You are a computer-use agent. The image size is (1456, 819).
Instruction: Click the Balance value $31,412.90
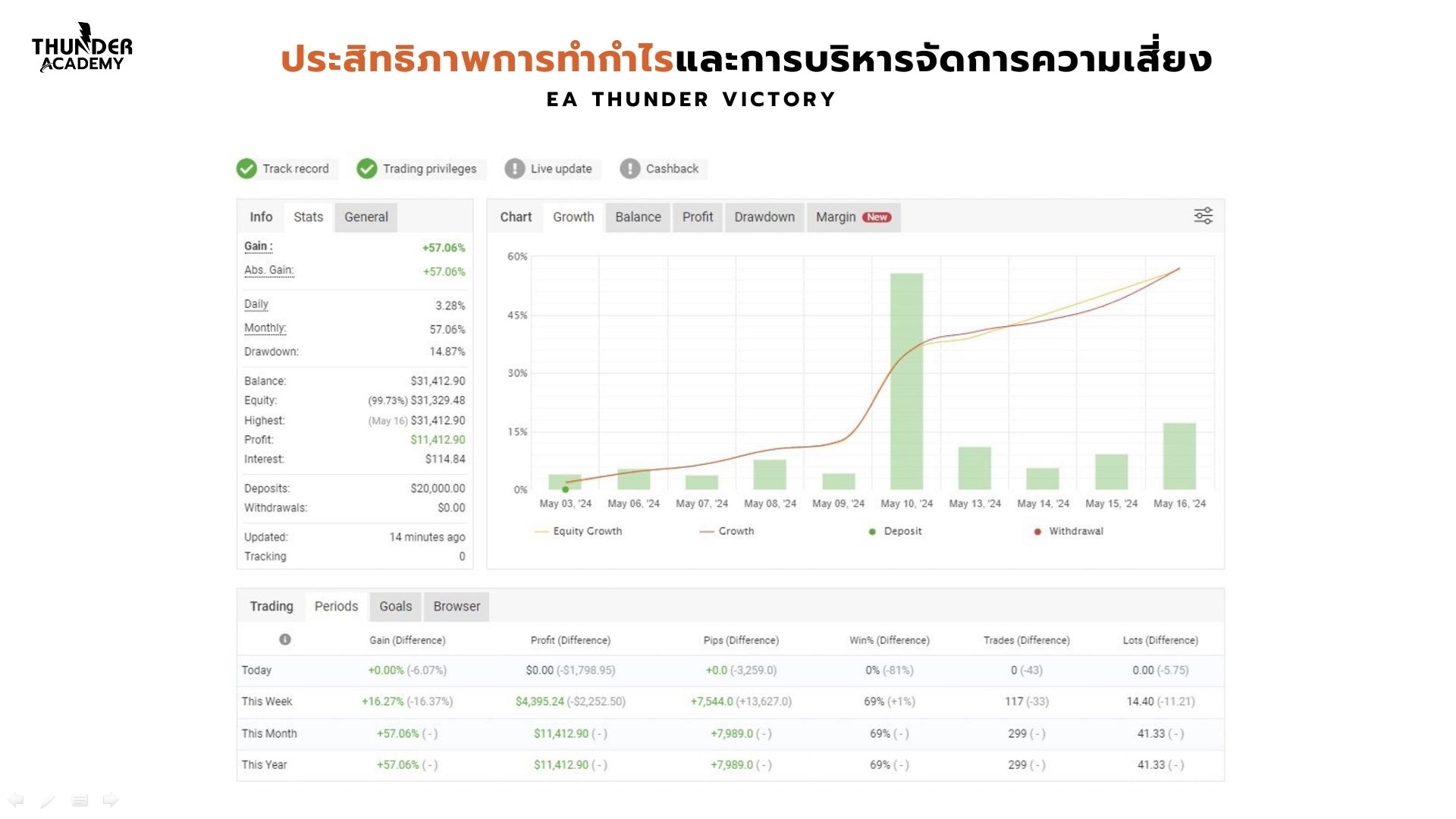438,381
